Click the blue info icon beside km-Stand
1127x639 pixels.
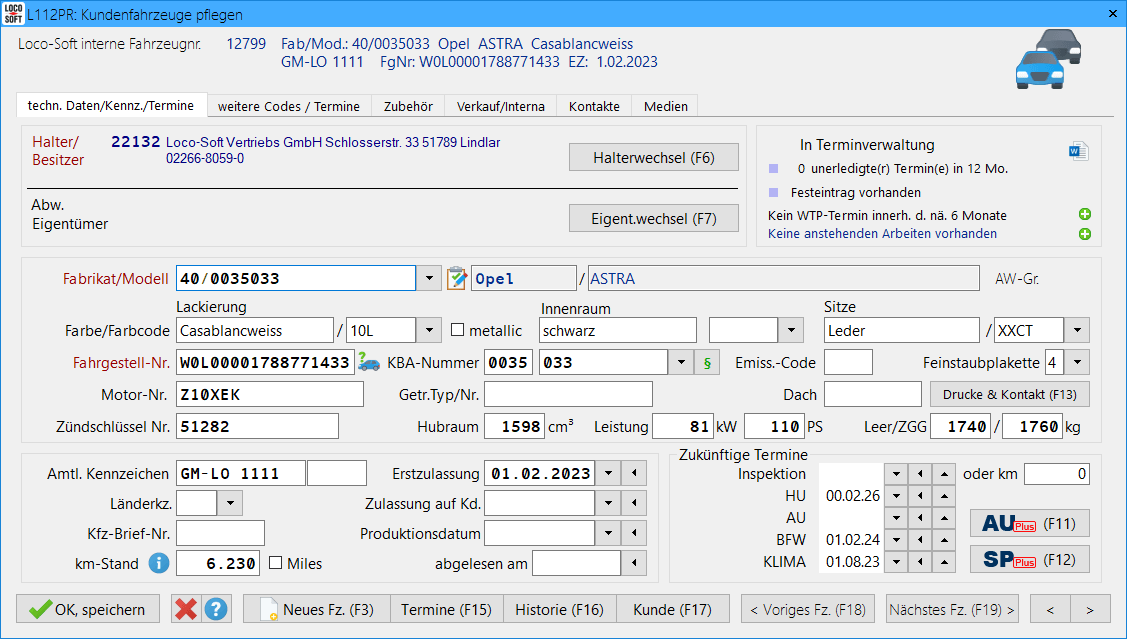point(158,563)
